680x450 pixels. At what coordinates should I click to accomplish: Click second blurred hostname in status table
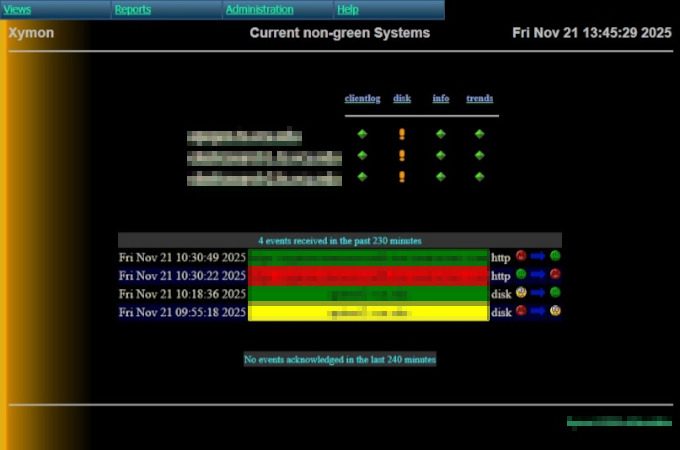tap(265, 158)
